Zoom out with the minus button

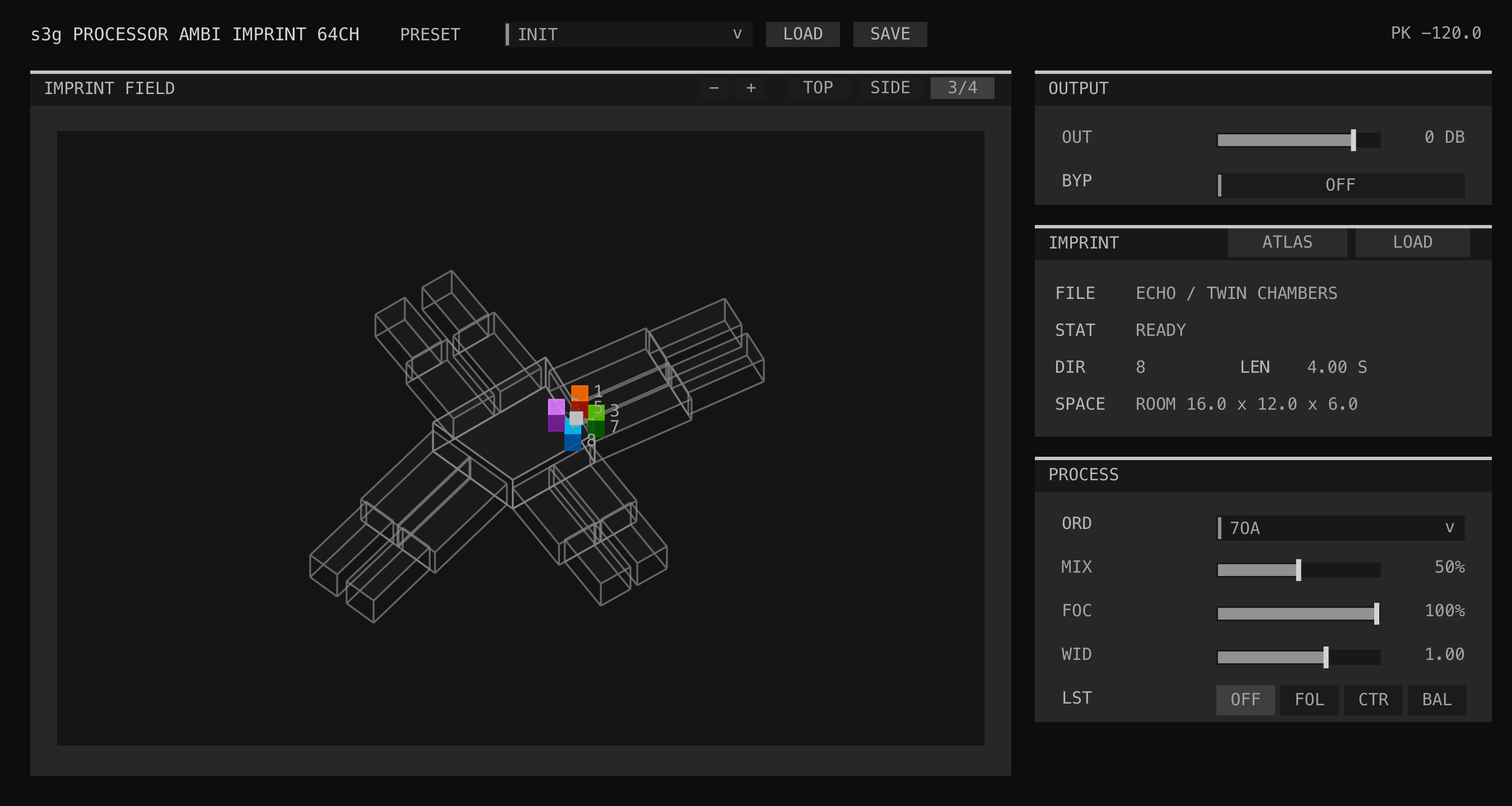714,88
